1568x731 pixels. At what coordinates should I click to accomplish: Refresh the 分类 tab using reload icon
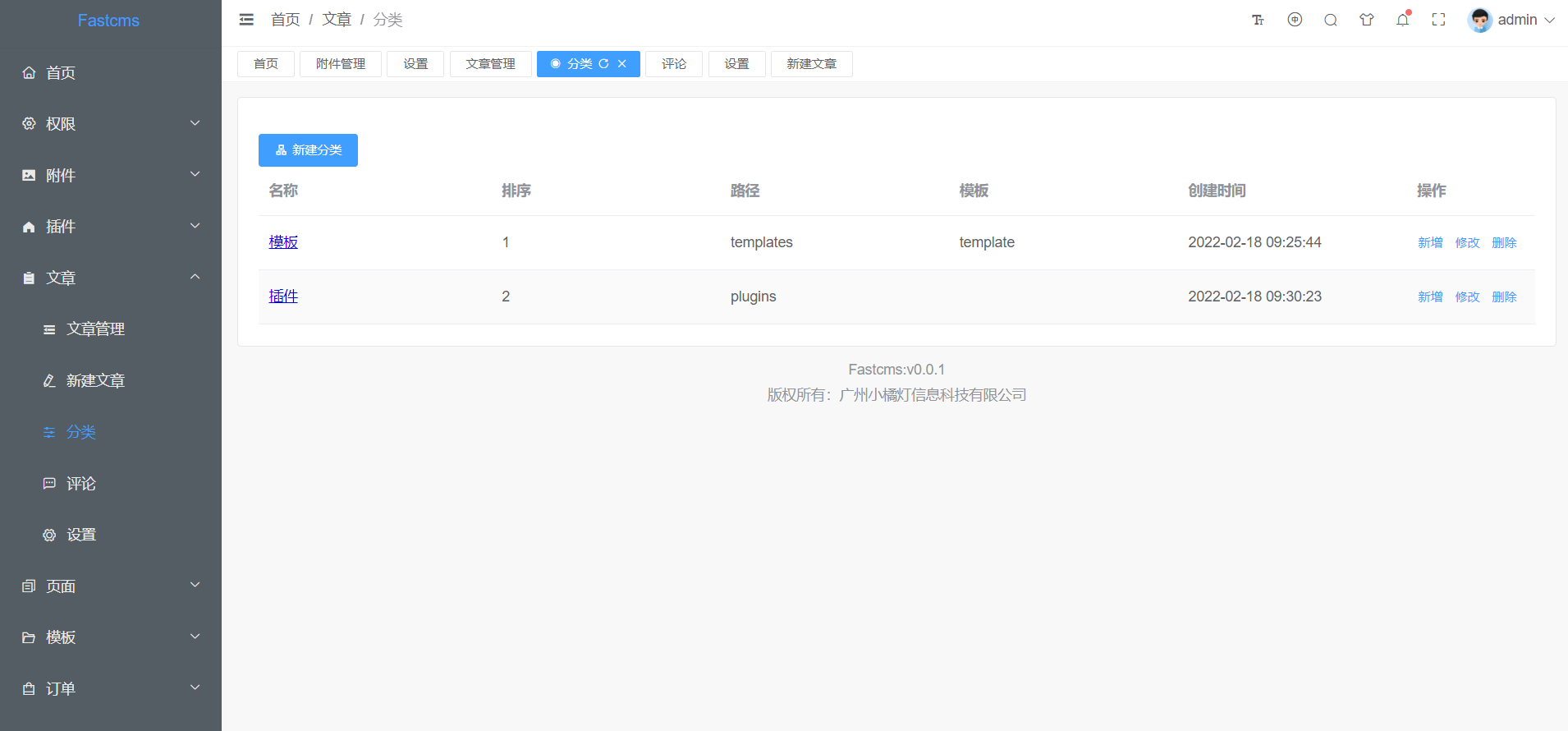(603, 63)
